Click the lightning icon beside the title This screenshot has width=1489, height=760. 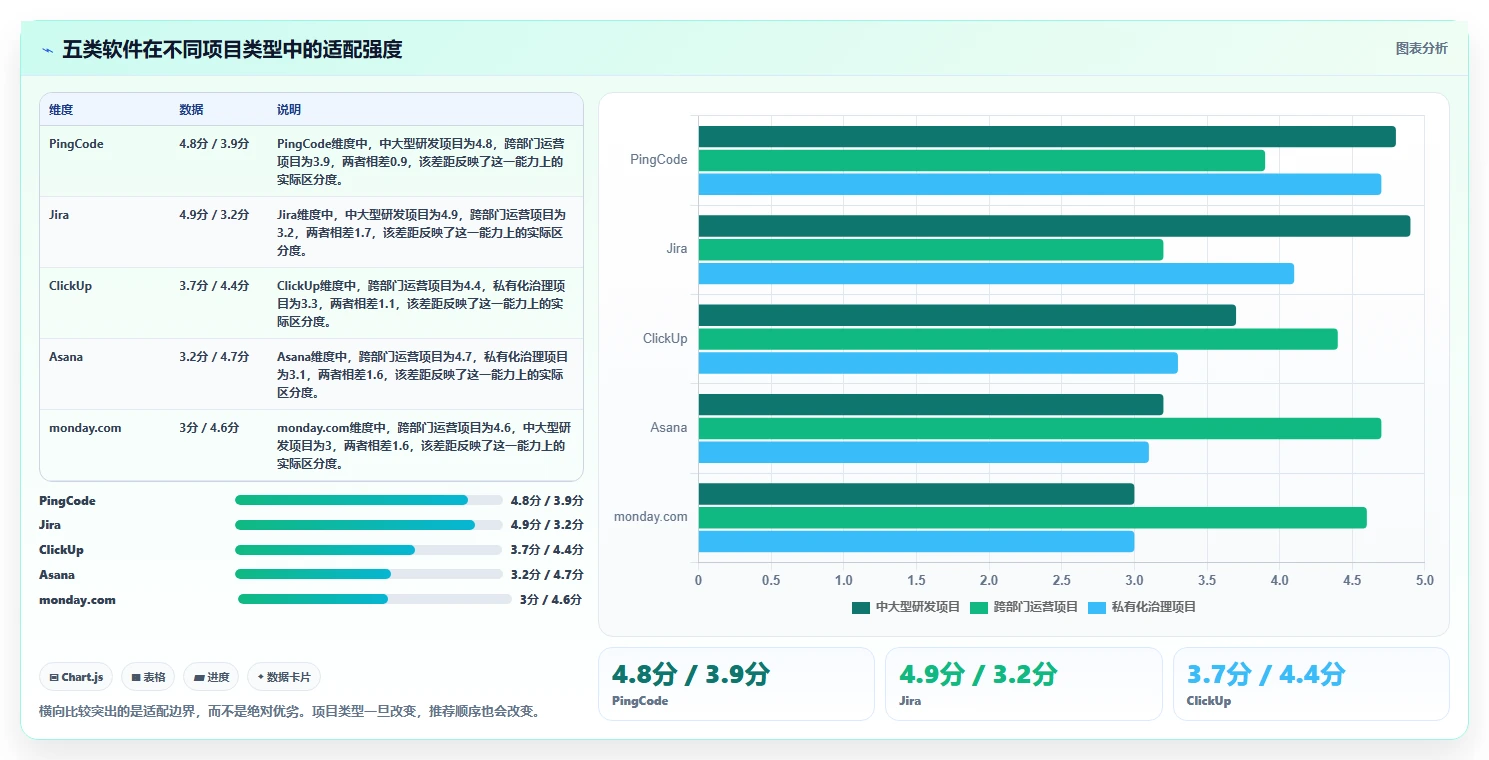tap(47, 50)
